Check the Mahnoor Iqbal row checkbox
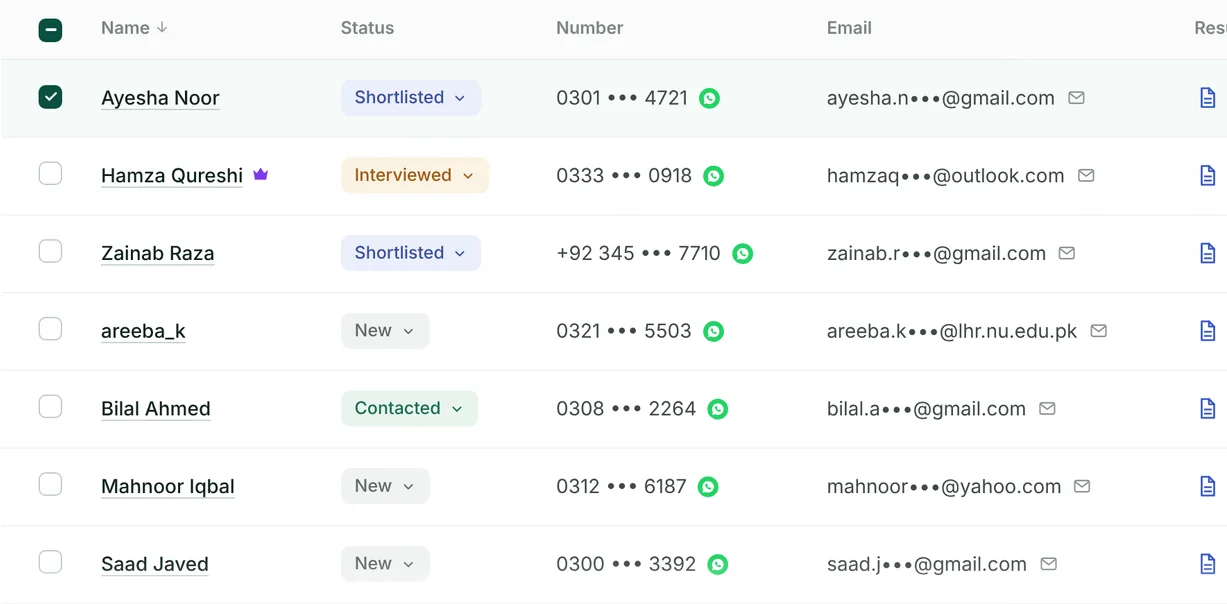The height and width of the screenshot is (604, 1227). [50, 485]
